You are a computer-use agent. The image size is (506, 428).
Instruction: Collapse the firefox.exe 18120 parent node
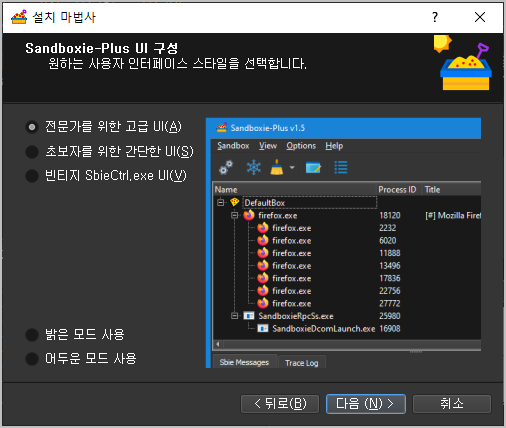point(235,215)
